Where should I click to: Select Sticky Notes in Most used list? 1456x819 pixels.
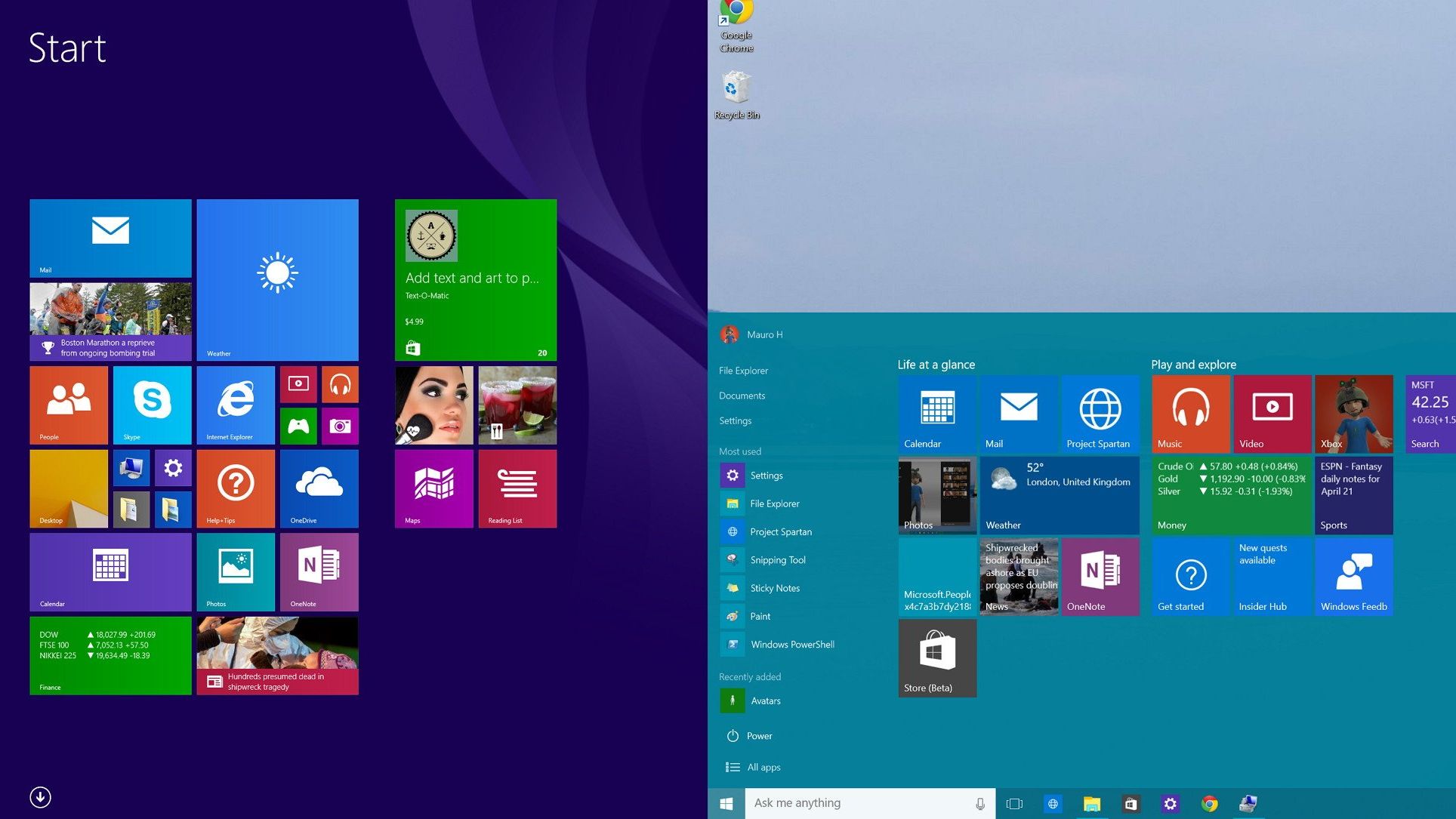pyautogui.click(x=761, y=588)
